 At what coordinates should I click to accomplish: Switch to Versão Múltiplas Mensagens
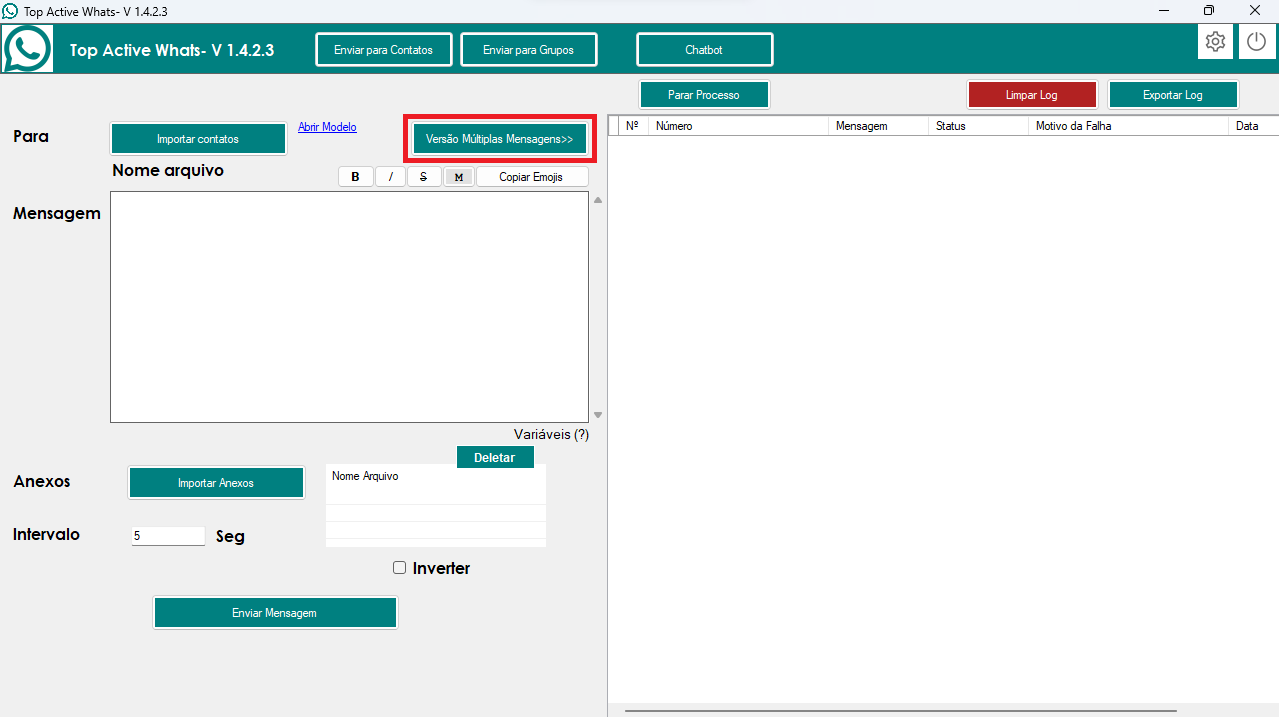click(500, 139)
